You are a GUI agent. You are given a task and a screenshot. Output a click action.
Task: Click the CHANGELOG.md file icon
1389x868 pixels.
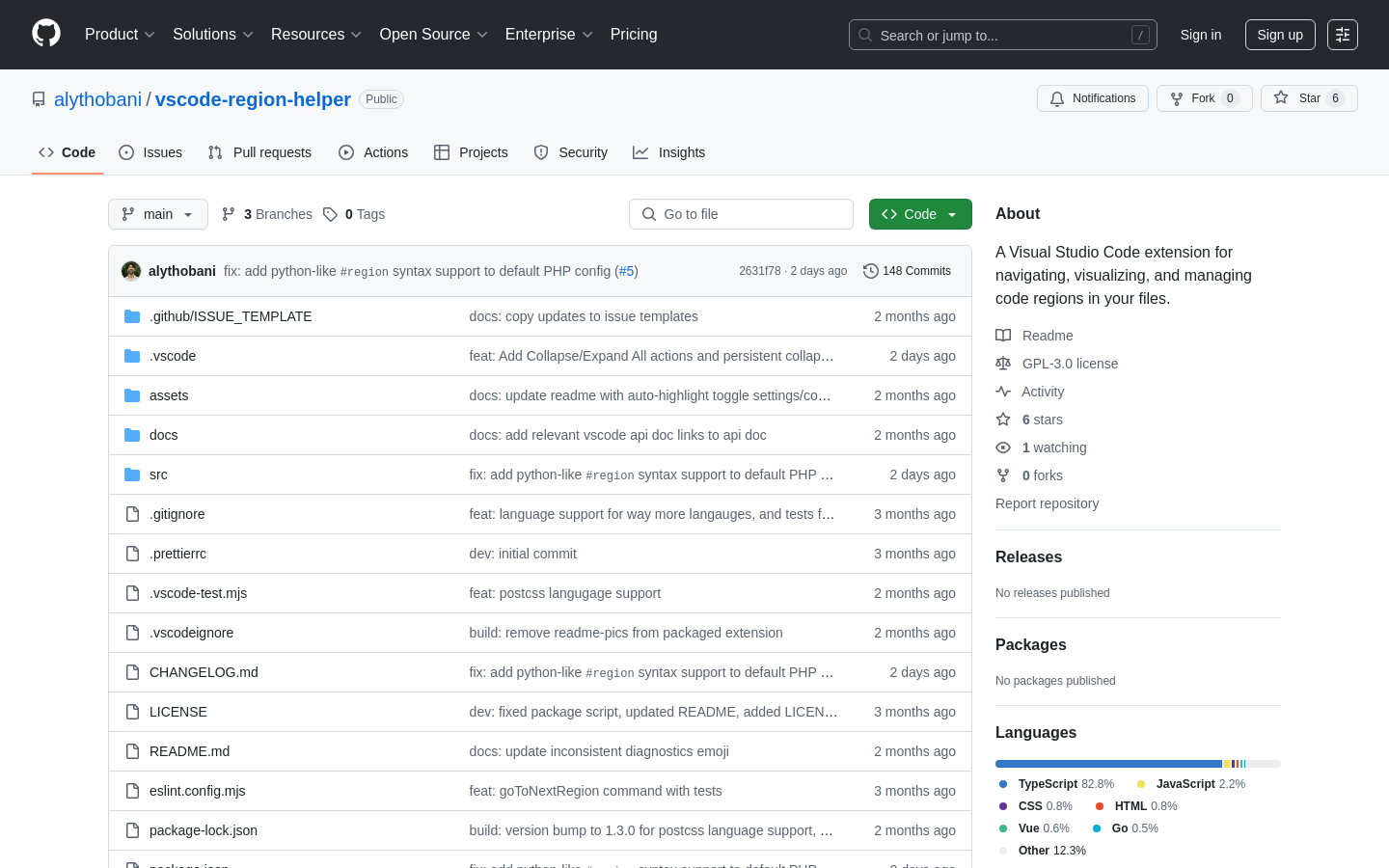point(132,672)
